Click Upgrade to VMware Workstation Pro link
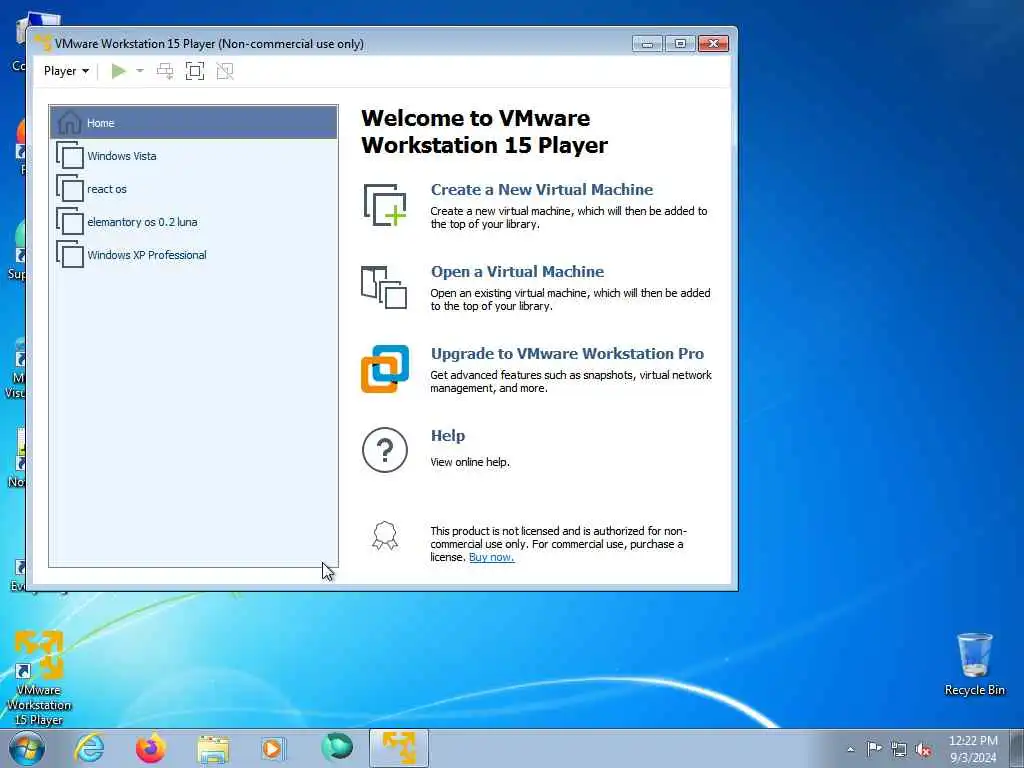This screenshot has height=768, width=1024. 567,353
